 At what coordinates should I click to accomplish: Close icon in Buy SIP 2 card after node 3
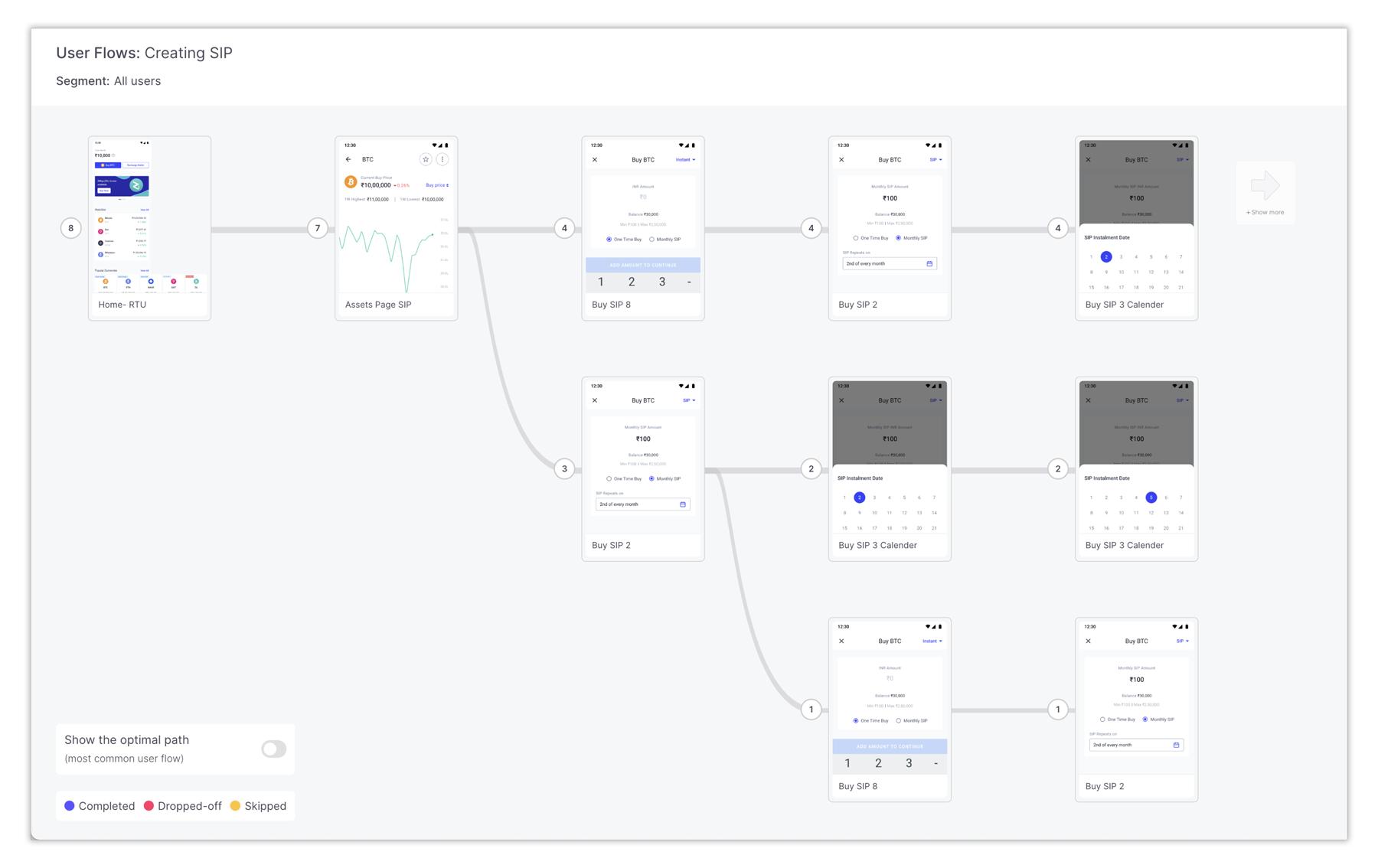click(595, 400)
